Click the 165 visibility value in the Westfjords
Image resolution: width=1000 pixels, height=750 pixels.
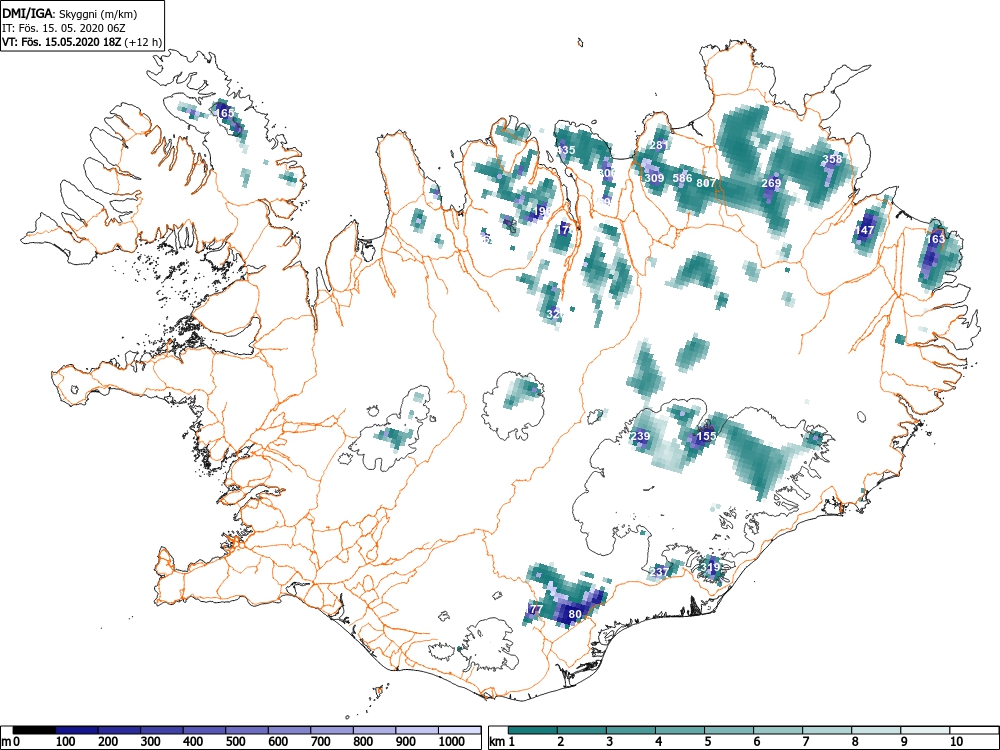[x=226, y=113]
